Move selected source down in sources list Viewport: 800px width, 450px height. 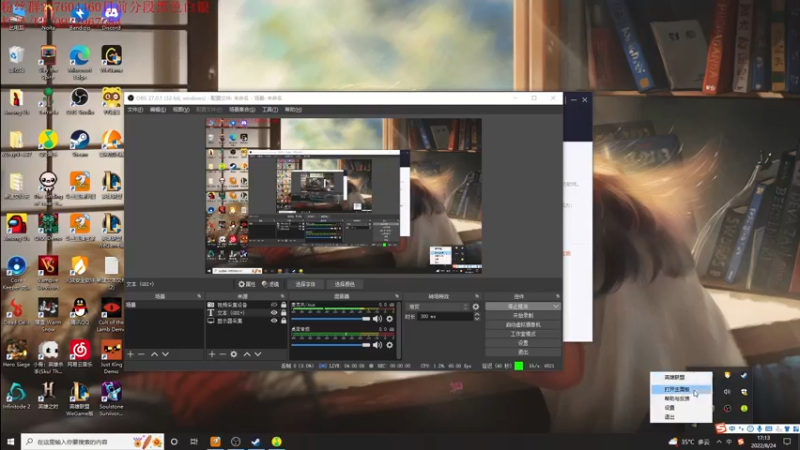point(258,354)
